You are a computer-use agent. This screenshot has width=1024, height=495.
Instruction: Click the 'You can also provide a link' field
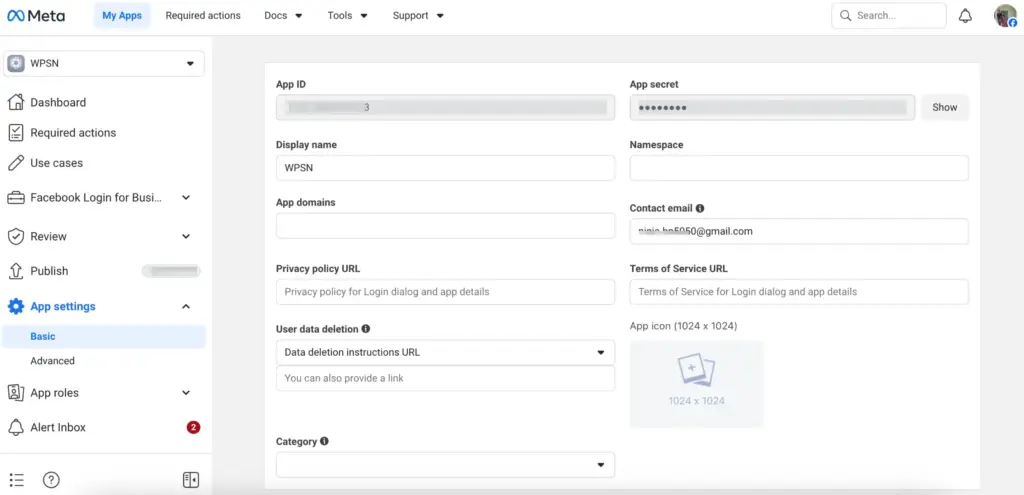pos(445,378)
